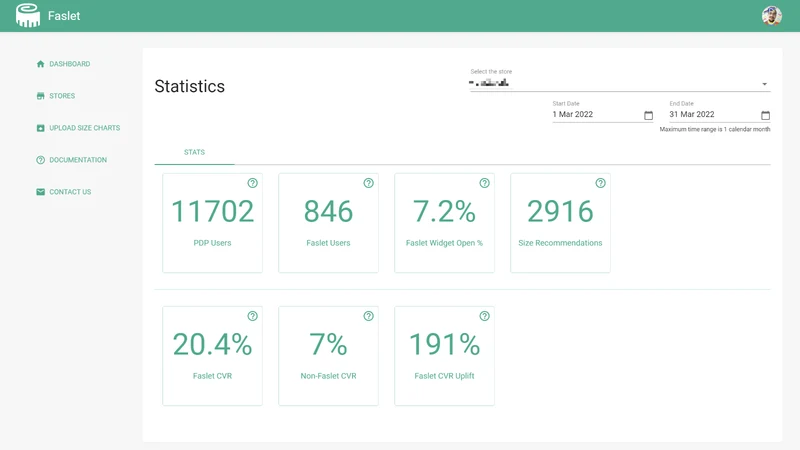Click the Documentation help icon
This screenshot has height=450, width=800.
[40, 160]
